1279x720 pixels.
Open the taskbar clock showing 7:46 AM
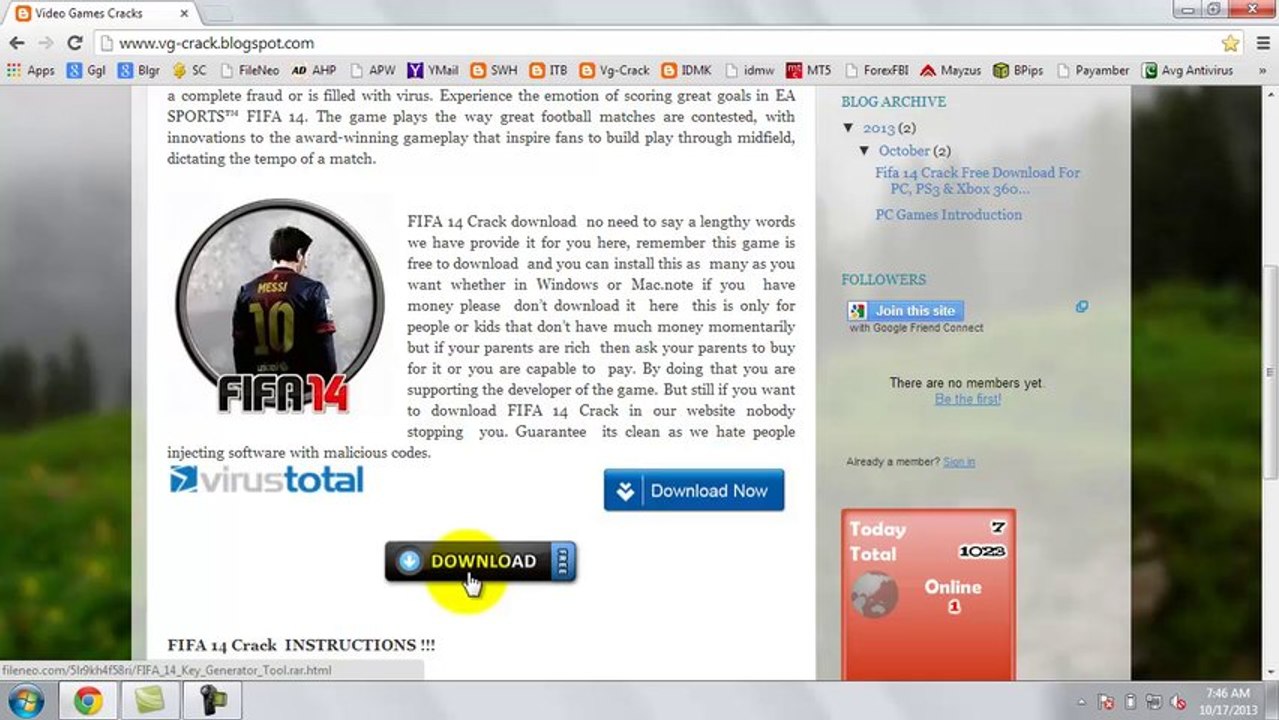click(1227, 701)
